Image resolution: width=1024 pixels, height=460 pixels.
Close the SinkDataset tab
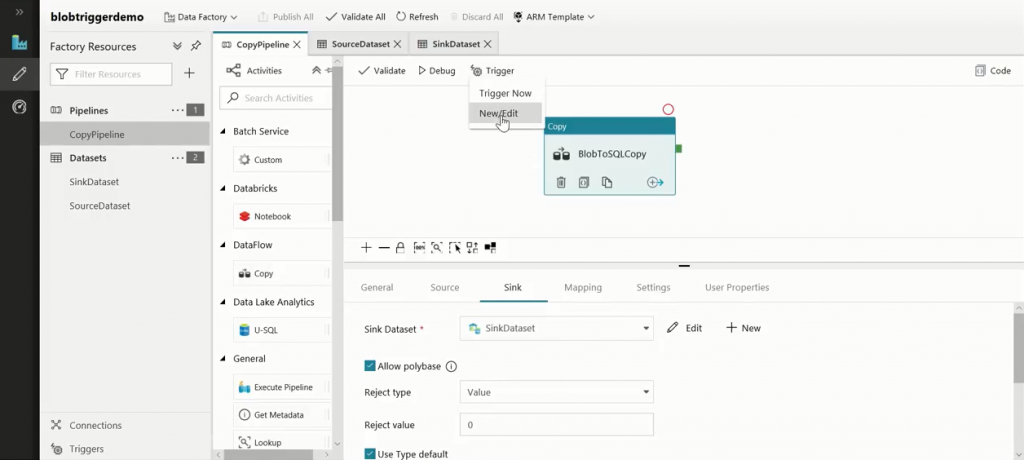pos(487,44)
